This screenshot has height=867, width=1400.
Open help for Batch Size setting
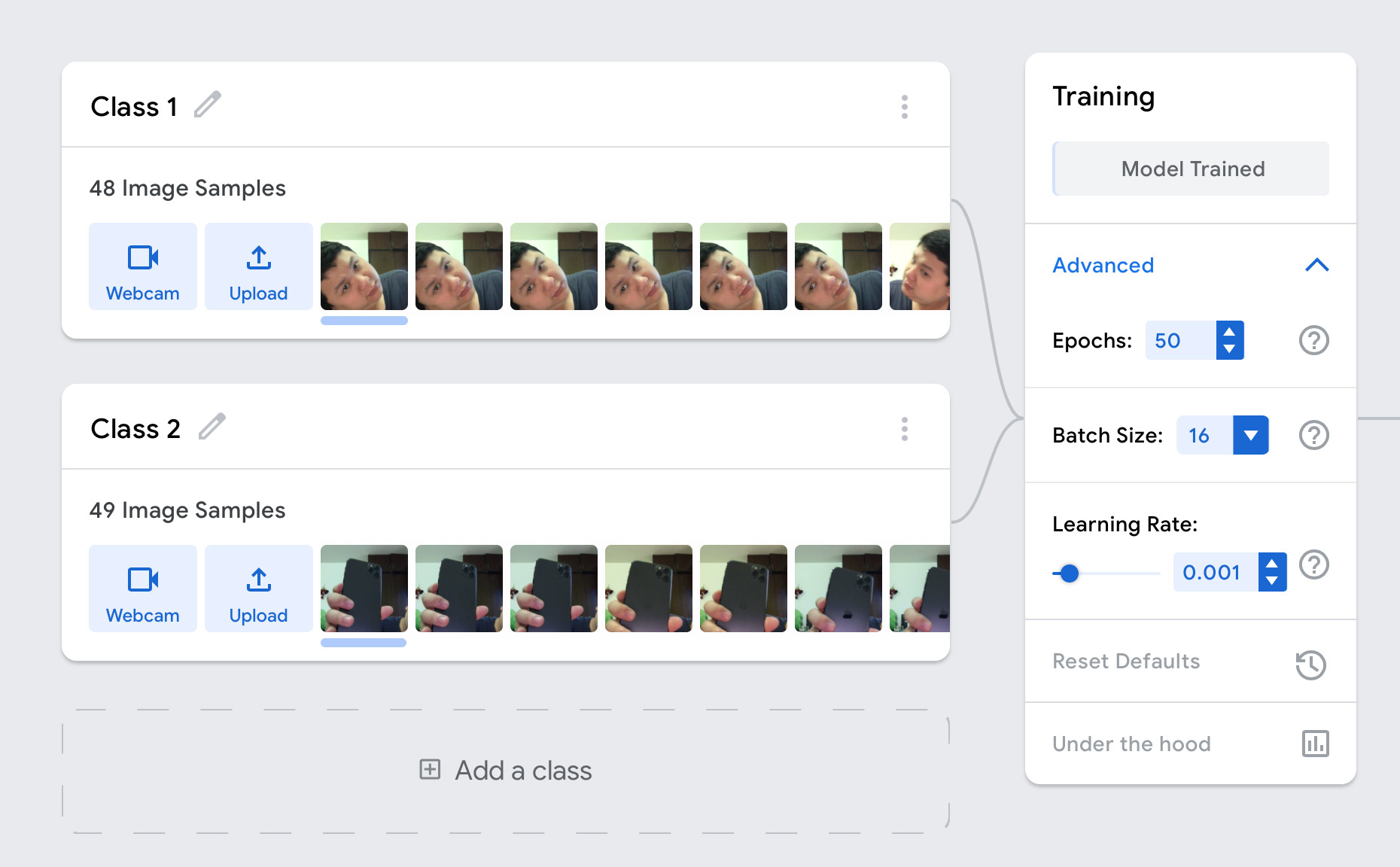click(x=1314, y=435)
